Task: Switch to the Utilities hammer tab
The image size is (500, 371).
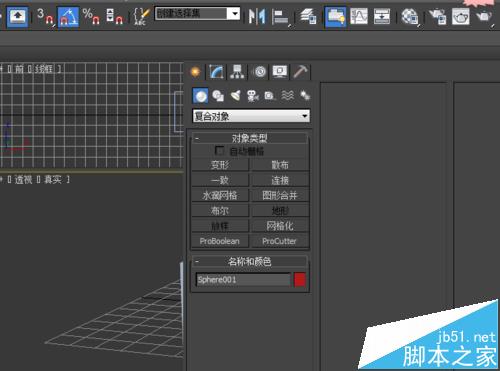Action: [300, 72]
